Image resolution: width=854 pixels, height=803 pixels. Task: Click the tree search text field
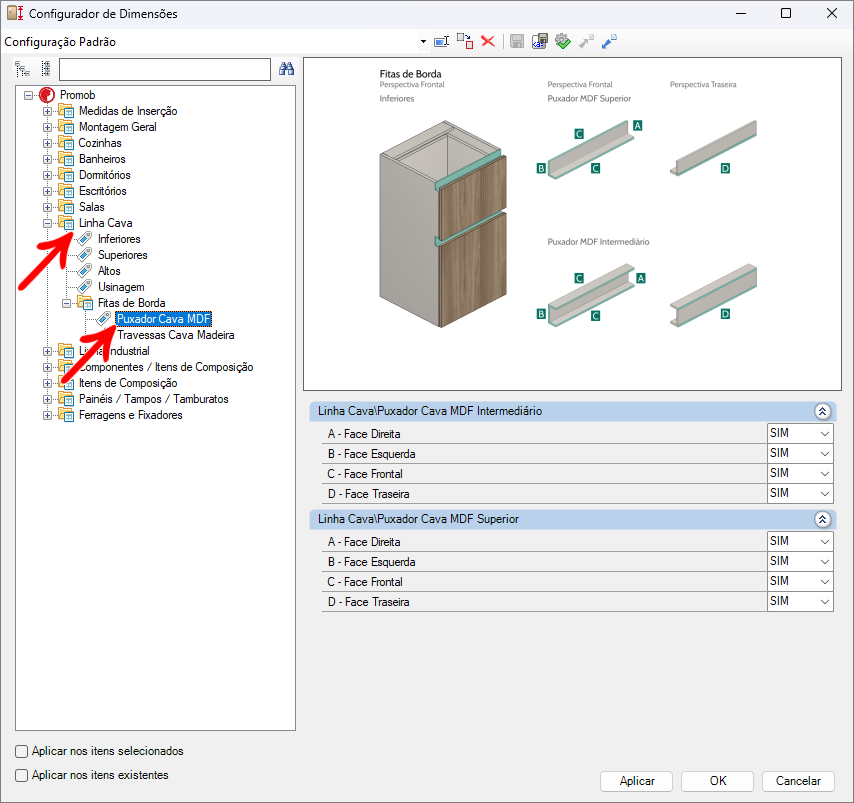point(165,69)
